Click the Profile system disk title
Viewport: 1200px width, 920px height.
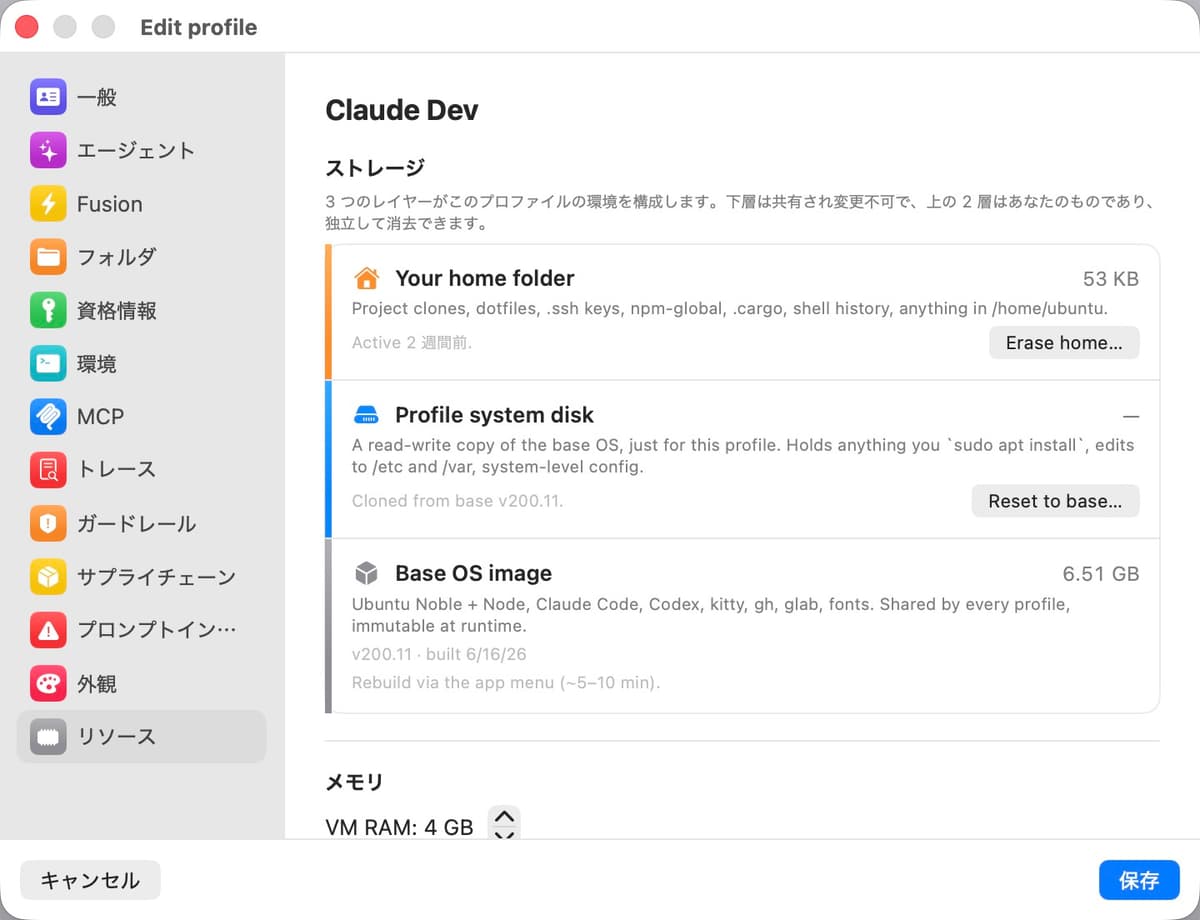(x=494, y=415)
